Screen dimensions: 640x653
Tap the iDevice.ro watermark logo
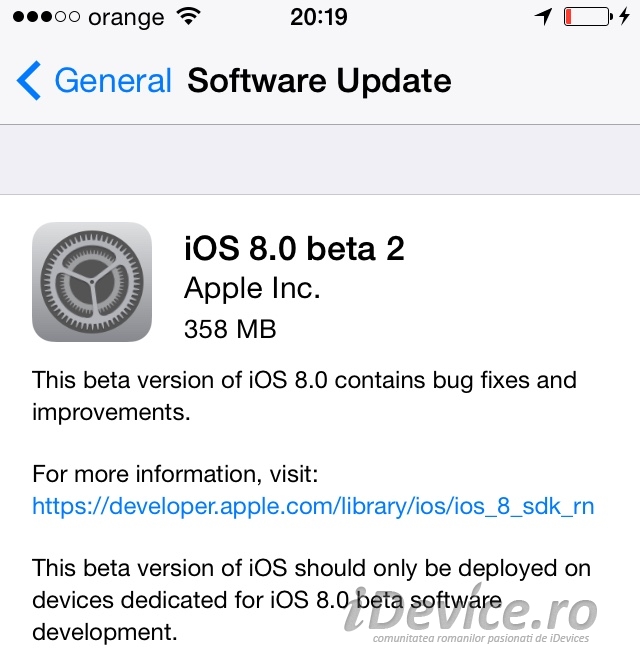tap(471, 614)
